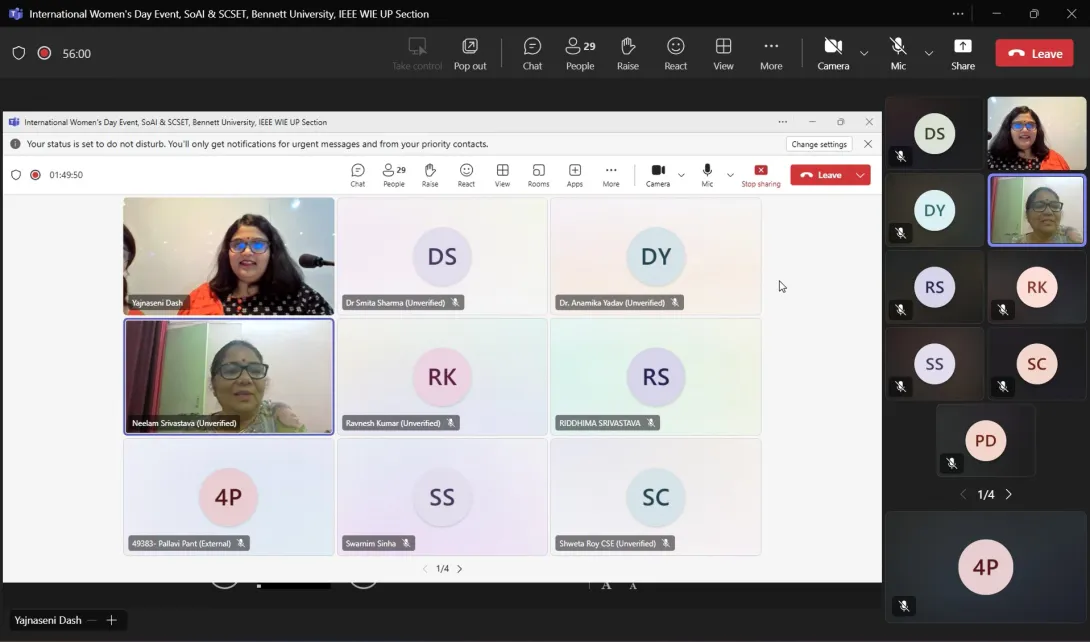Open Chat in the shared inner Teams window
This screenshot has width=1090, height=642.
357,175
